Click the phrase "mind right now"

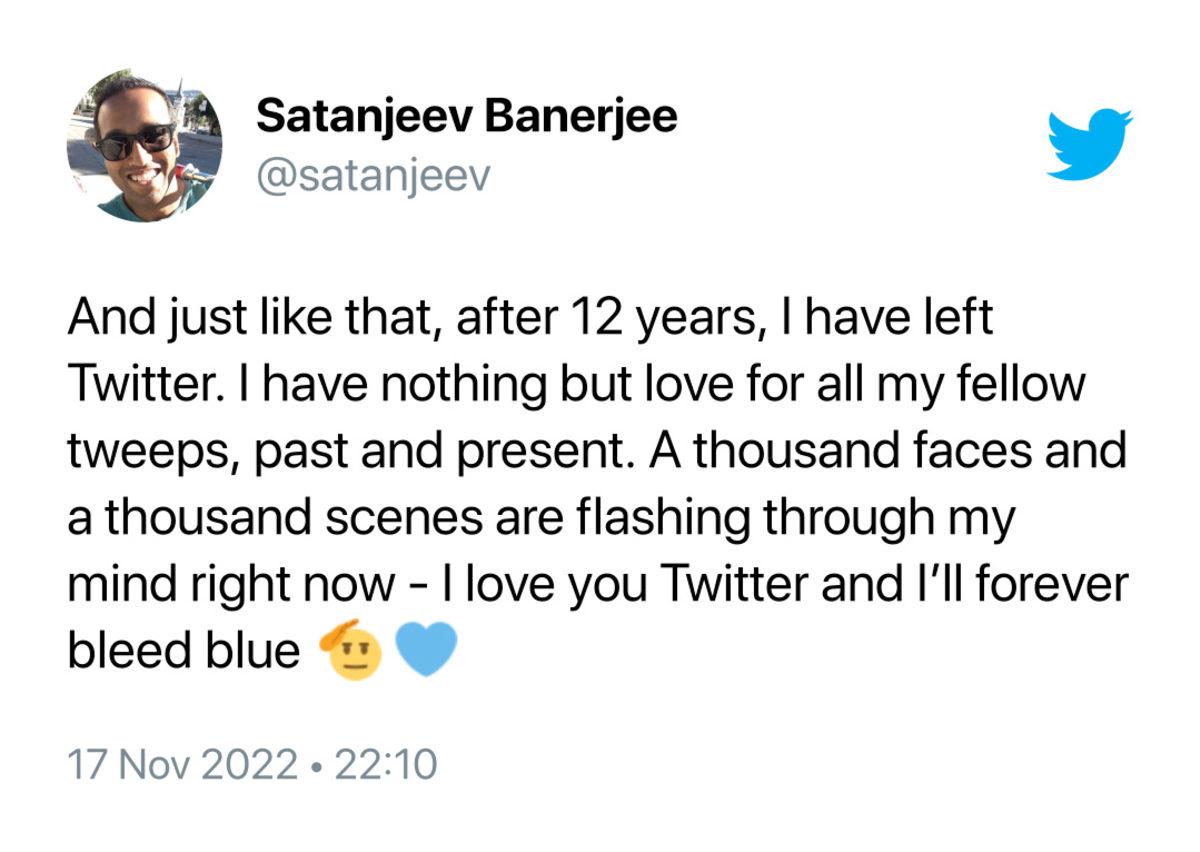(230, 585)
